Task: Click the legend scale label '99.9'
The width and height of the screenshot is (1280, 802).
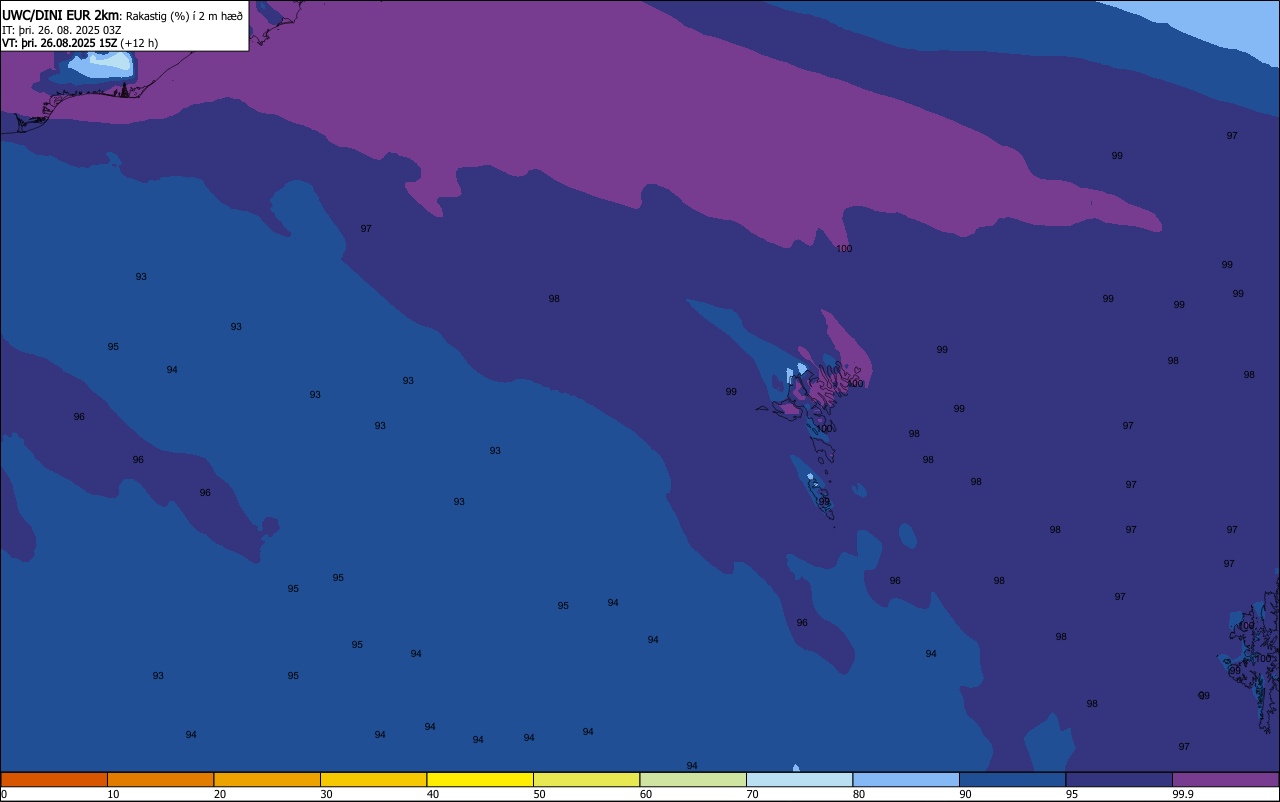Action: 1183,794
